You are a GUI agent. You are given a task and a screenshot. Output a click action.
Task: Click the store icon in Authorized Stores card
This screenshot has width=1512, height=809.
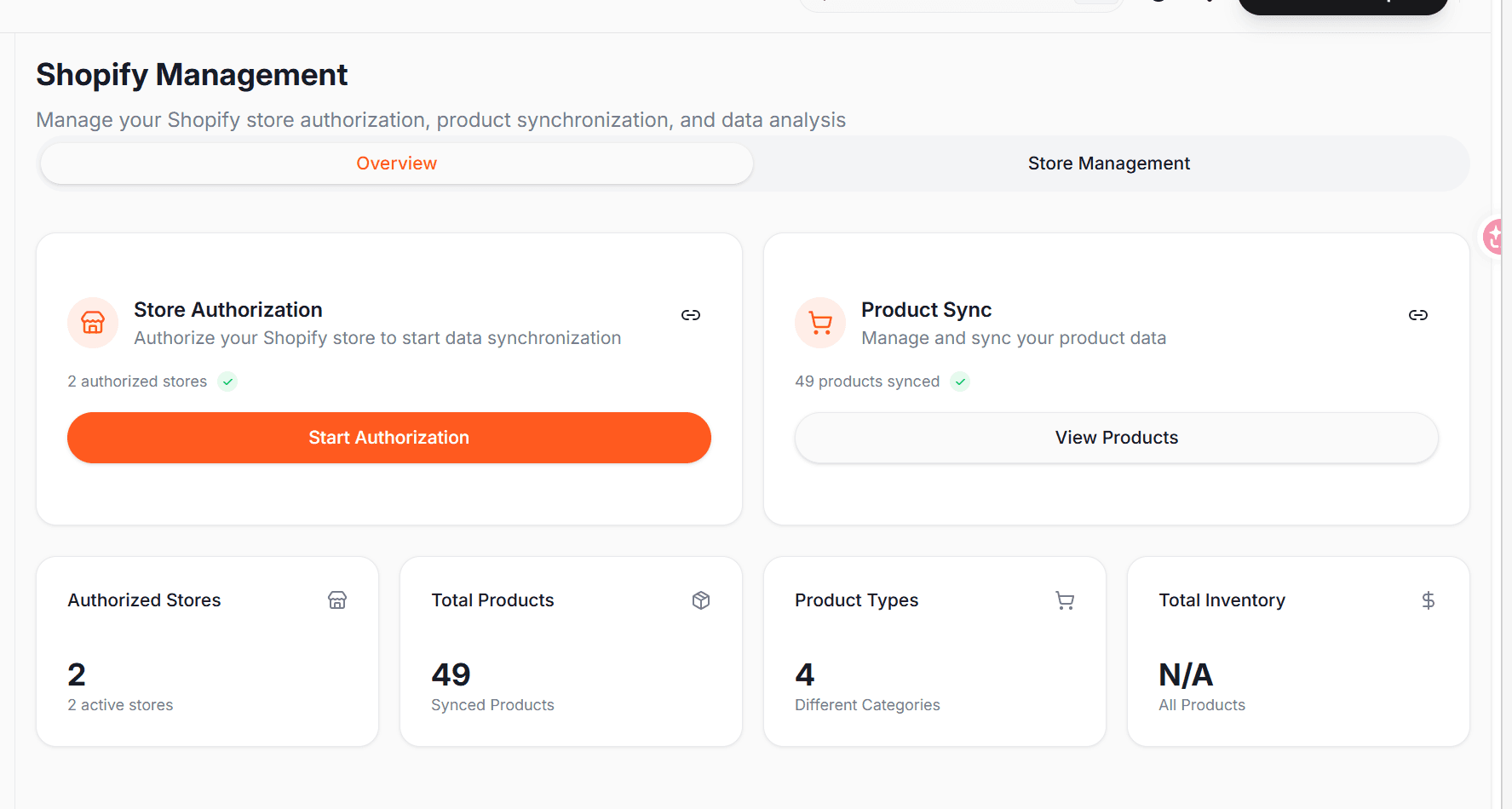coord(337,600)
